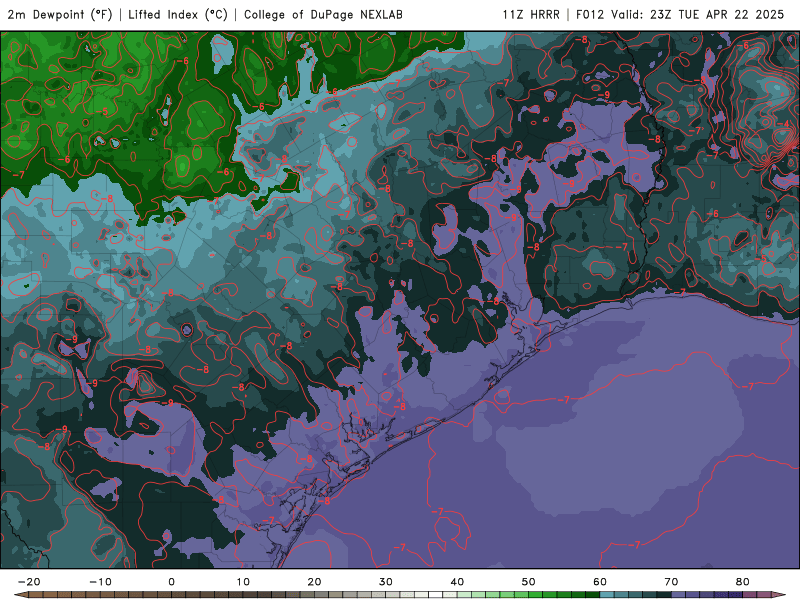Click the "11Z HRRR" model run label
The height and width of the screenshot is (600, 800).
point(531,14)
